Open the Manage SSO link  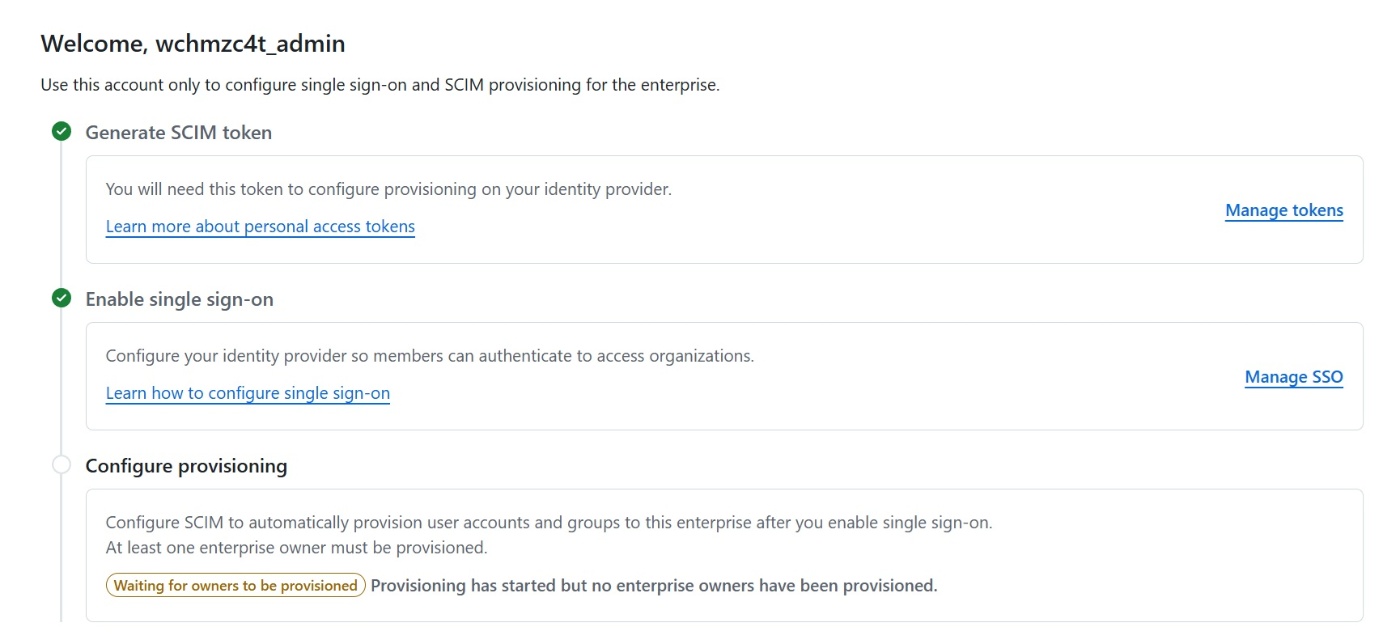point(1293,378)
